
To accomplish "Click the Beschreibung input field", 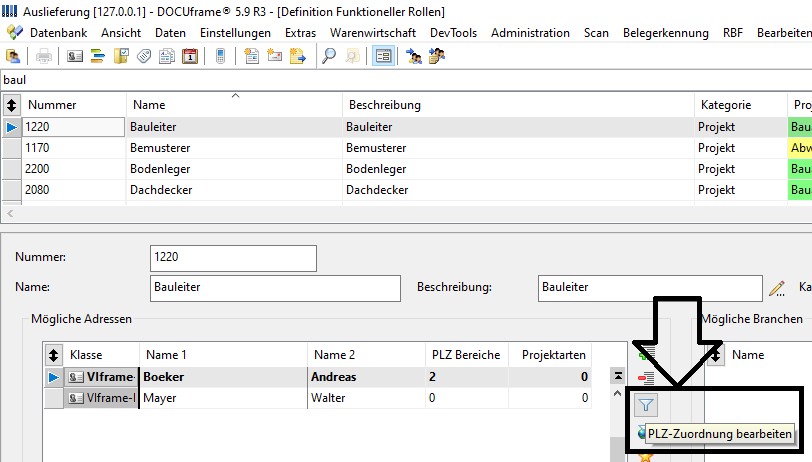I will click(x=650, y=288).
